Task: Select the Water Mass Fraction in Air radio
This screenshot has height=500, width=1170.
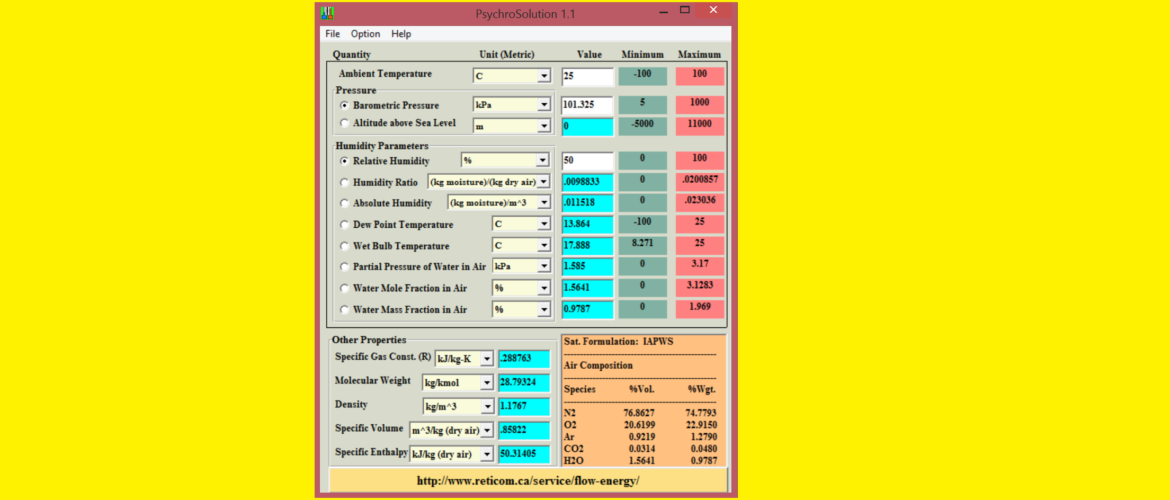Action: pyautogui.click(x=344, y=309)
